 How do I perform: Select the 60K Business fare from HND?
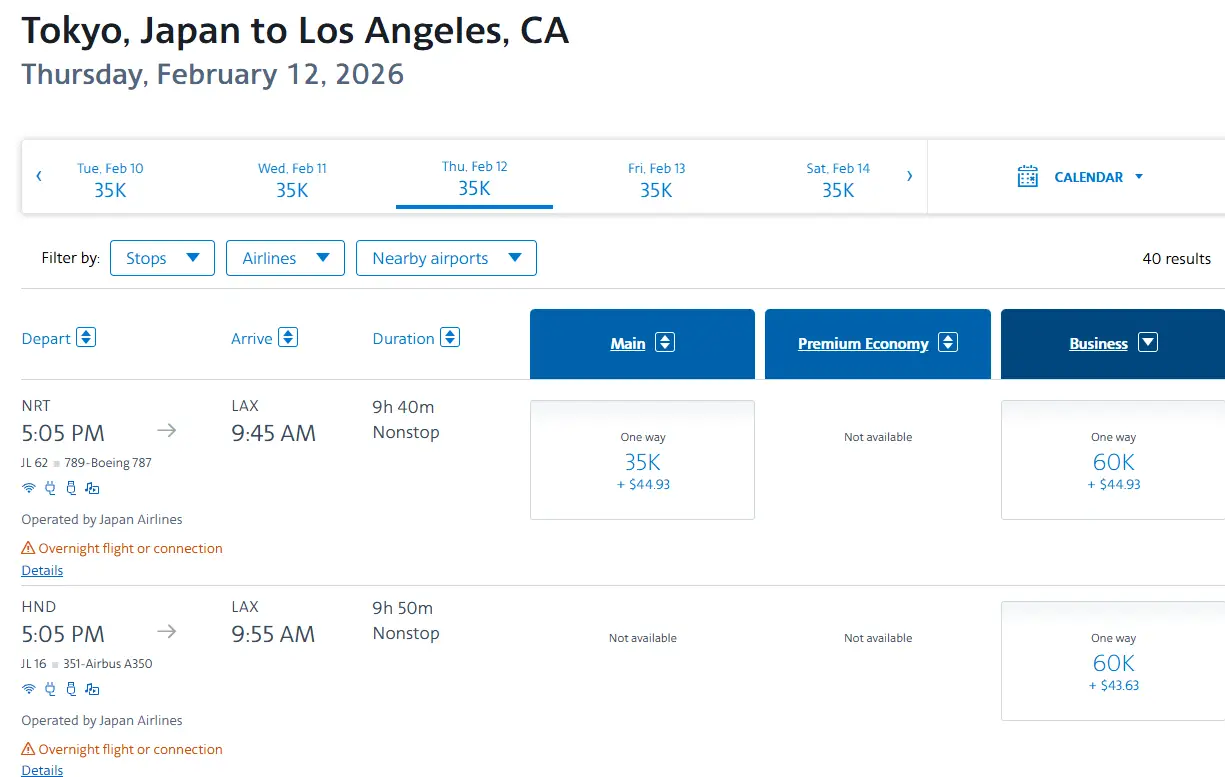click(1113, 662)
